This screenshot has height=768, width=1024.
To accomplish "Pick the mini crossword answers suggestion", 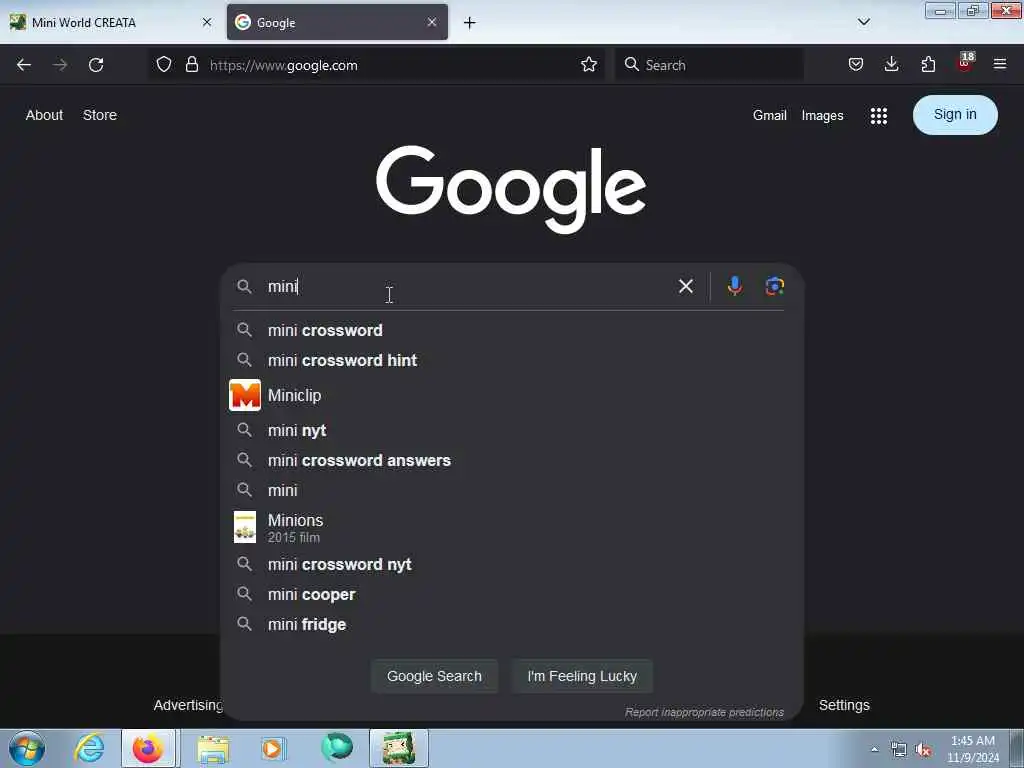I will pos(512,460).
